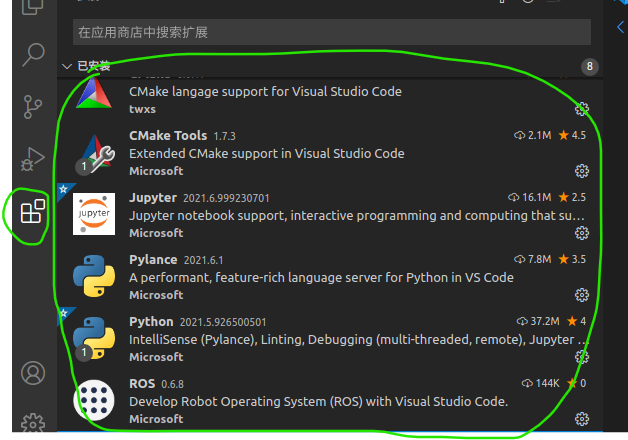This screenshot has height=440, width=628.
Task: Click the Pylance Python logo
Action: (94, 276)
